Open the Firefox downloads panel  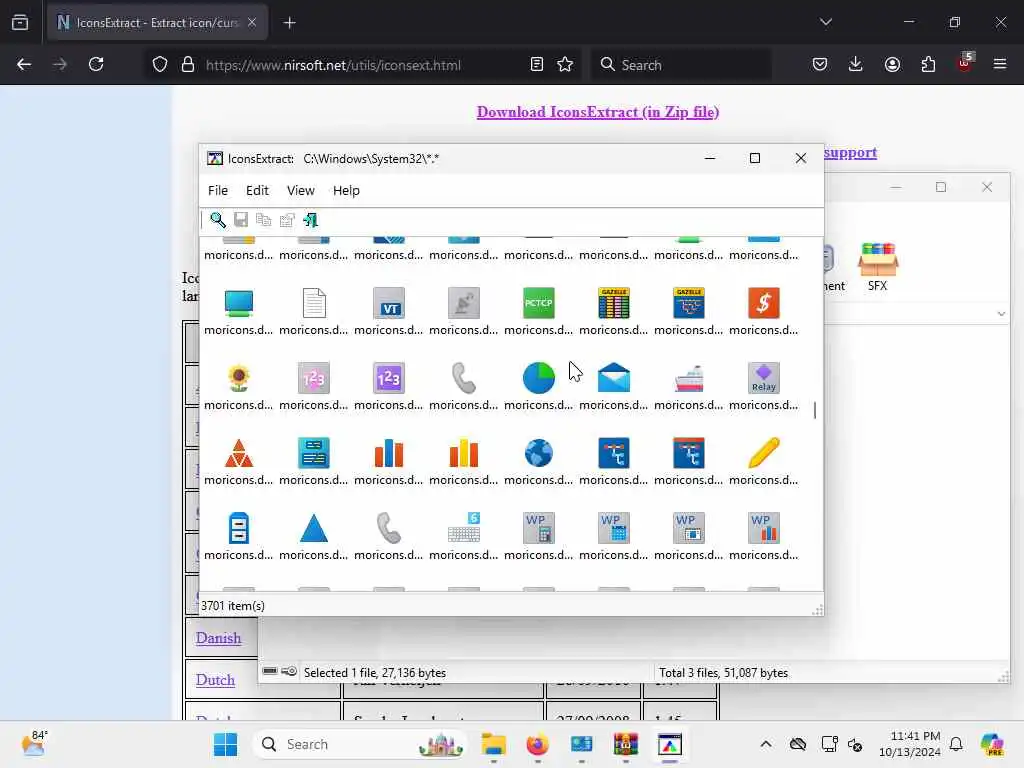[856, 64]
